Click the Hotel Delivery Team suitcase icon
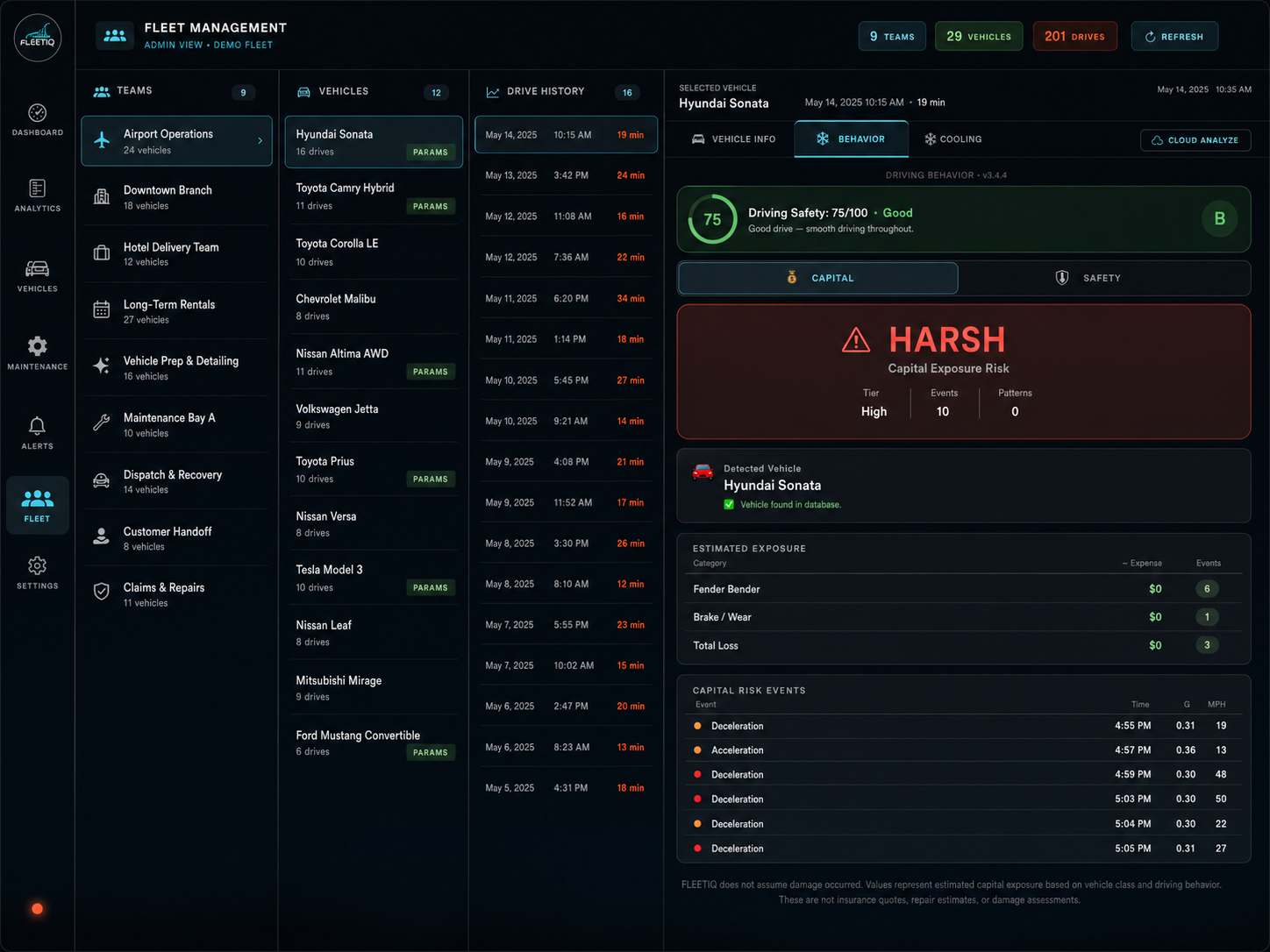This screenshot has width=1270, height=952. tap(102, 253)
